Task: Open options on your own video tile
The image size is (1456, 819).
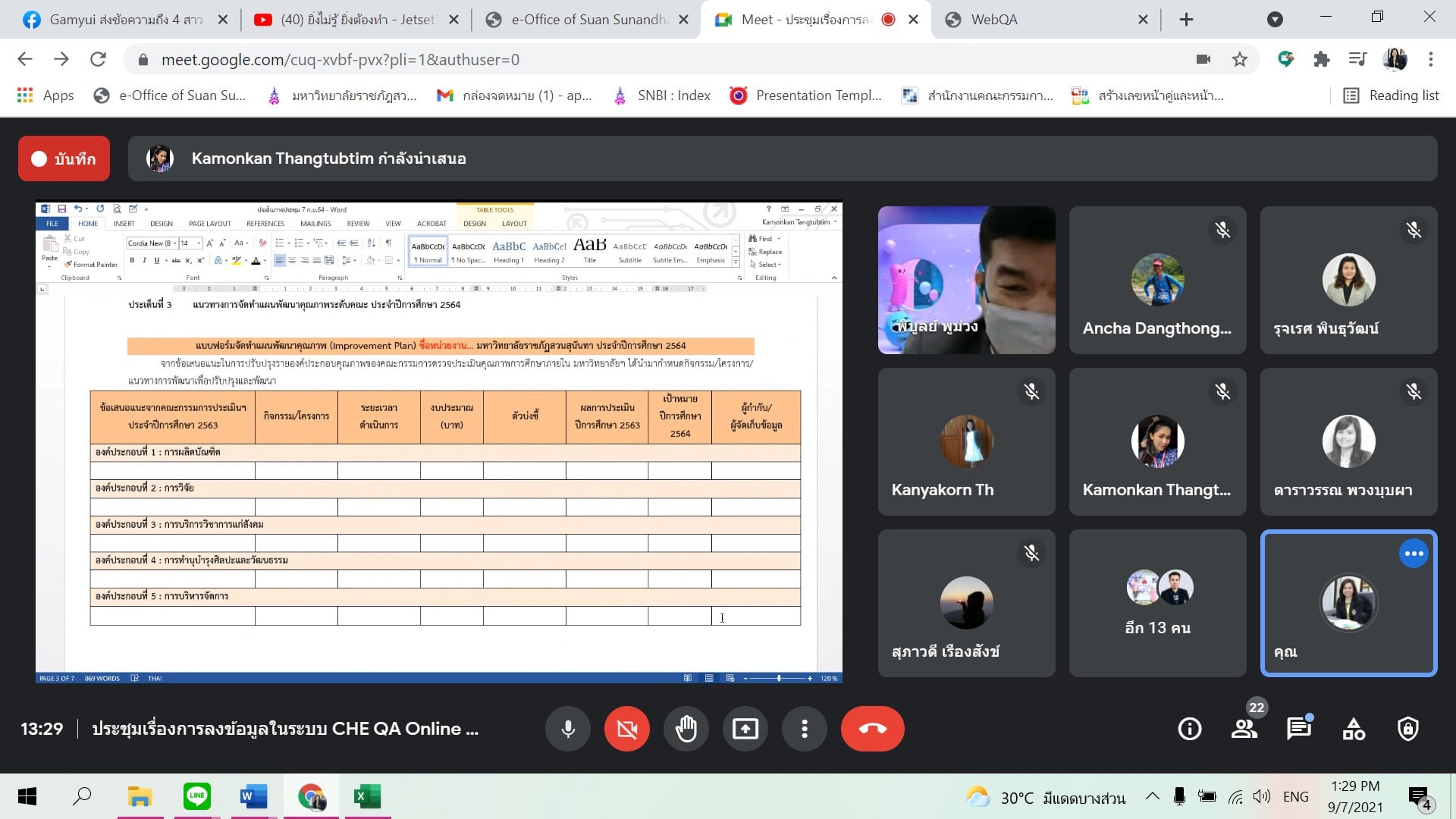Action: tap(1414, 554)
